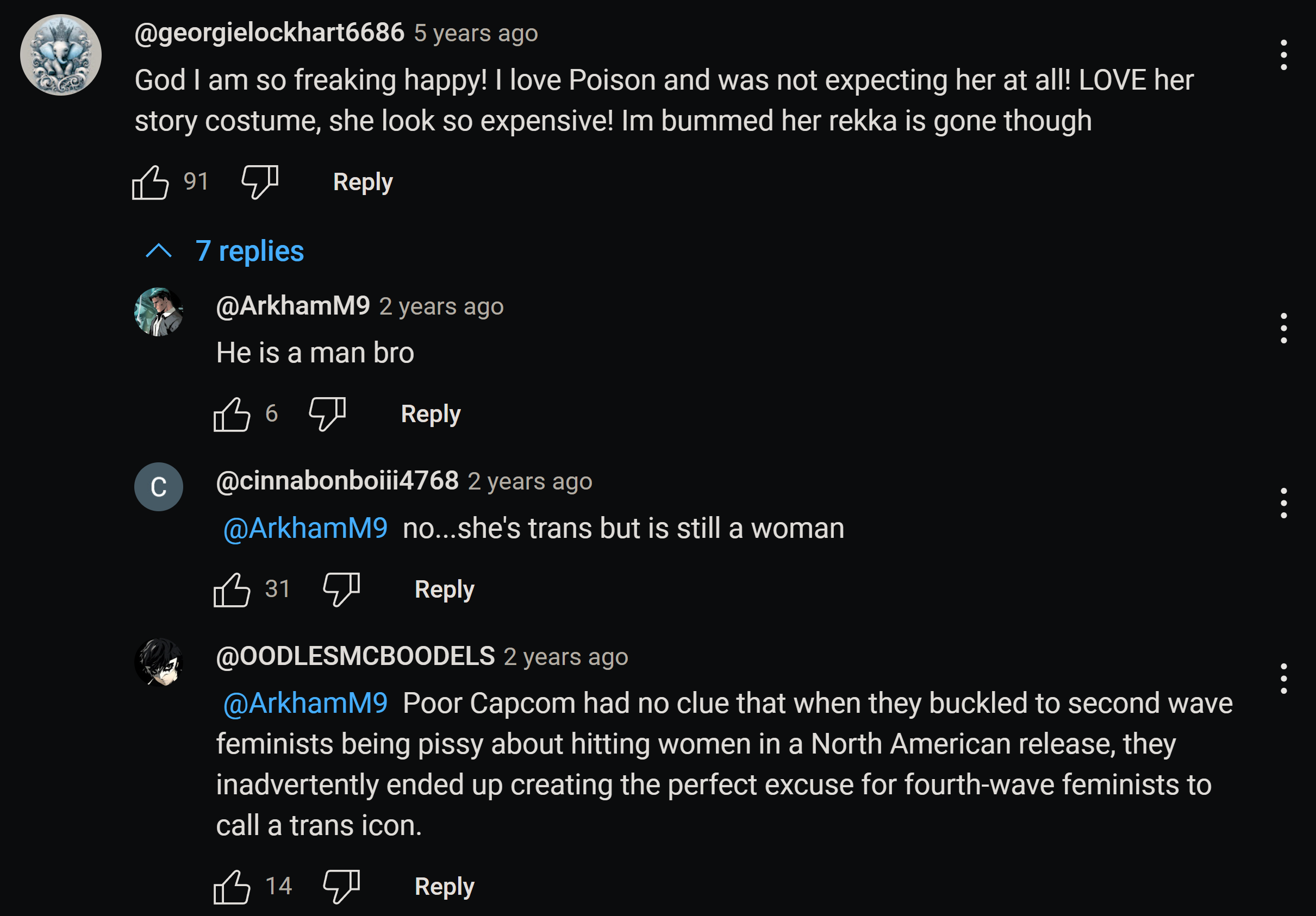Image resolution: width=1316 pixels, height=916 pixels.
Task: Open more actions for OODLESMCBOODELS's reply
Action: (x=1283, y=679)
